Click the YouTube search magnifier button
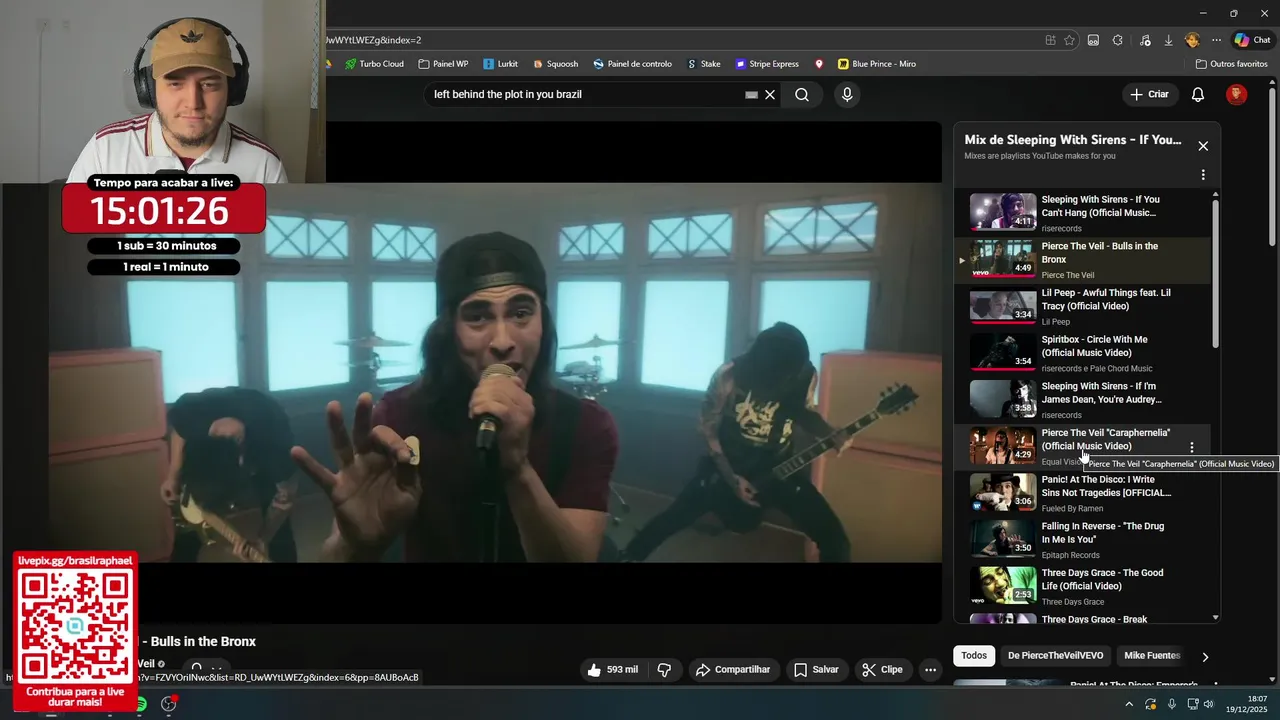1280x720 pixels. pos(802,94)
